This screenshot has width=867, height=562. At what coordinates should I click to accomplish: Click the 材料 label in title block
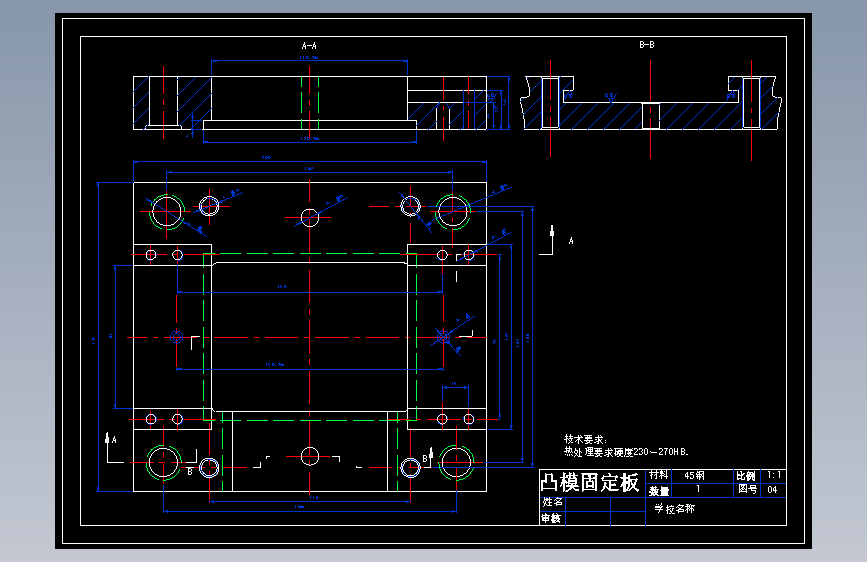(659, 475)
